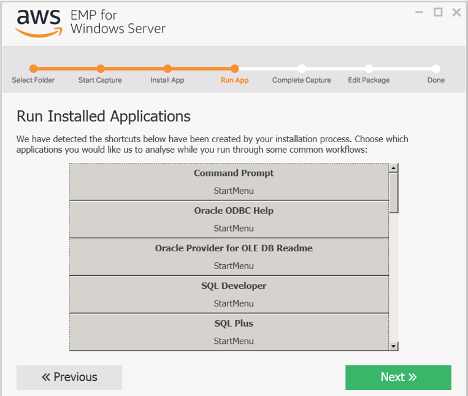Image resolution: width=468 pixels, height=396 pixels.
Task: Click the shortcut list scrollbar thumb
Action: [x=394, y=193]
